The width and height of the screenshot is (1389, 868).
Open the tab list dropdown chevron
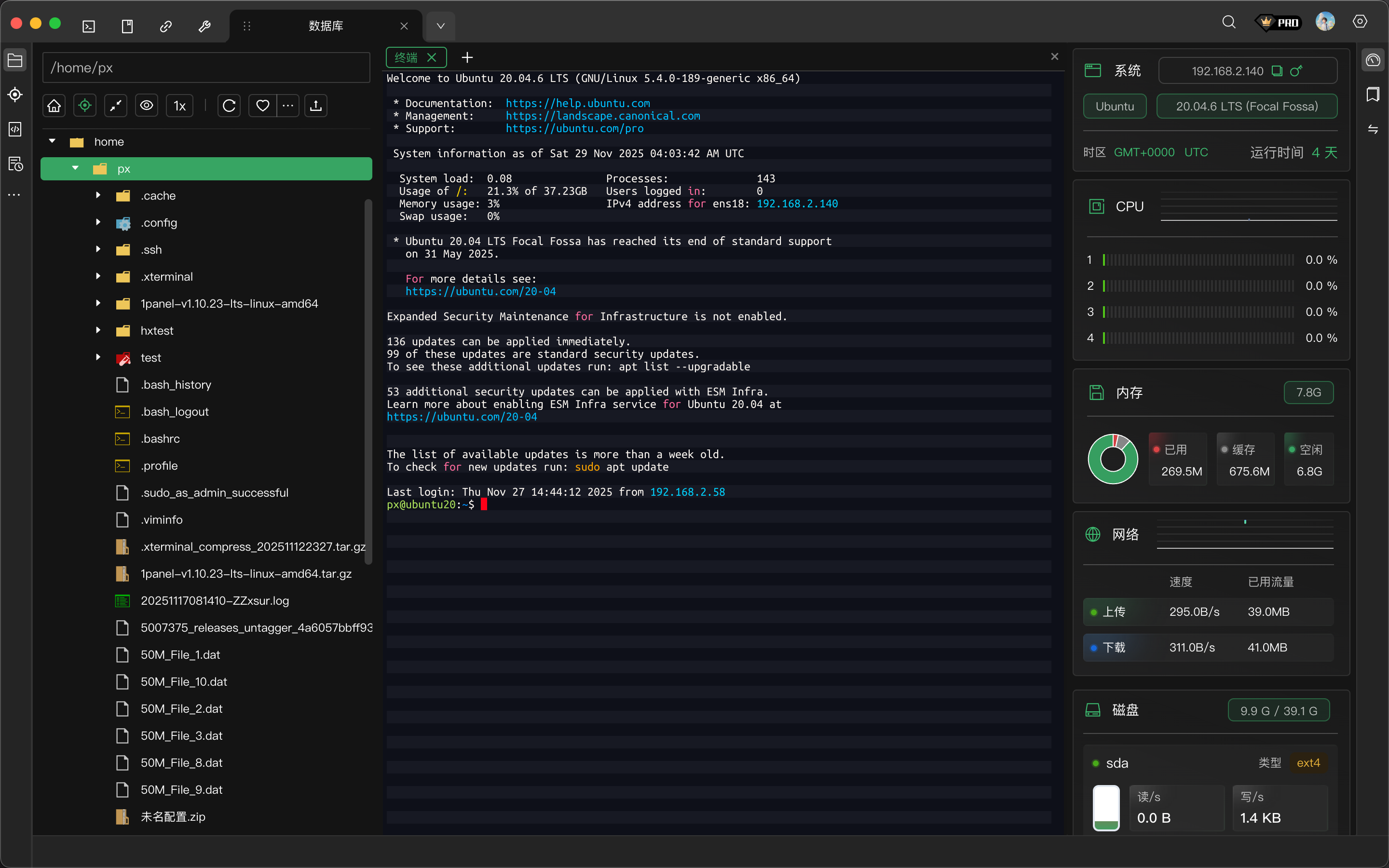[x=440, y=27]
